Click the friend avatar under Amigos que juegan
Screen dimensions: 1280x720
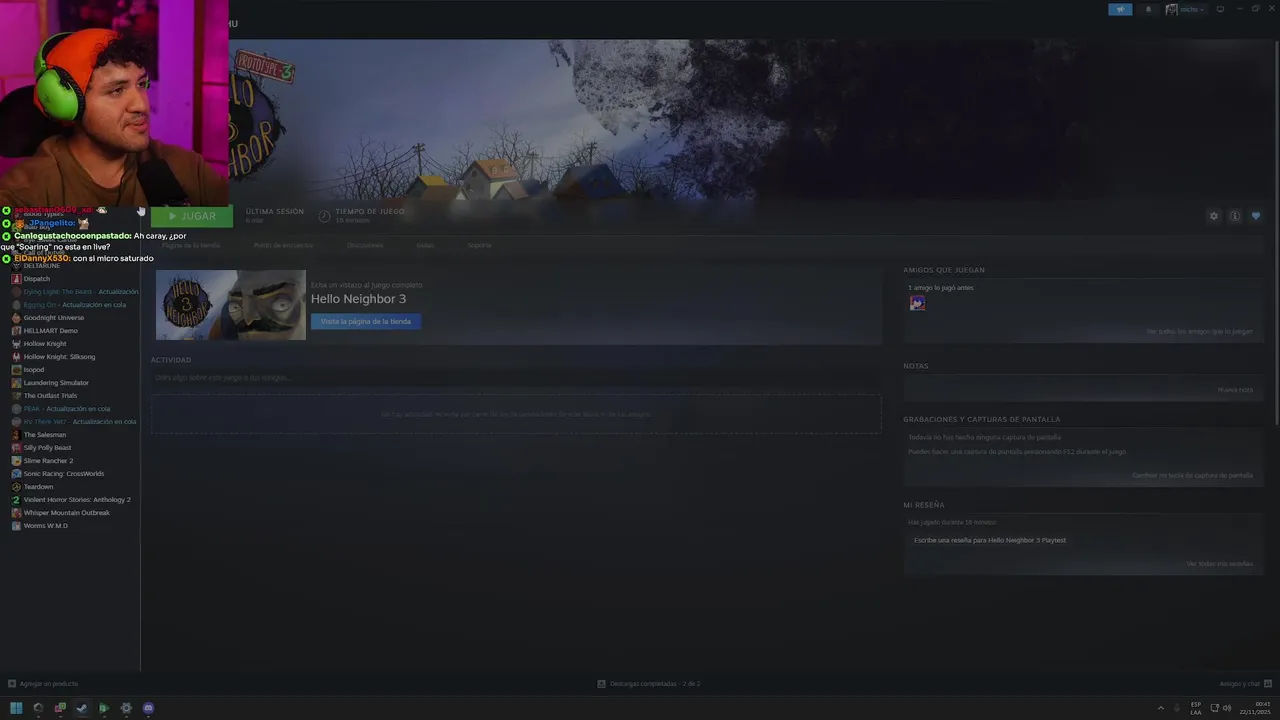pos(917,303)
